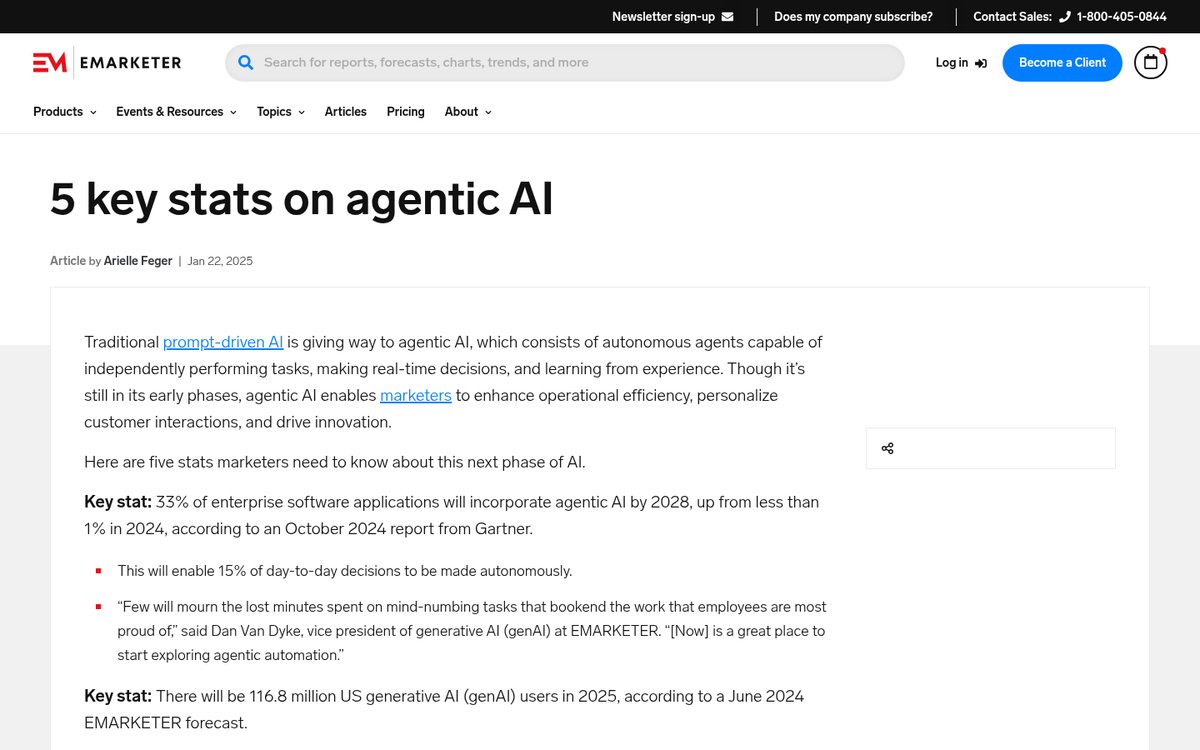Click the envelope icon by Newsletter sign-up
1200x750 pixels.
point(727,17)
